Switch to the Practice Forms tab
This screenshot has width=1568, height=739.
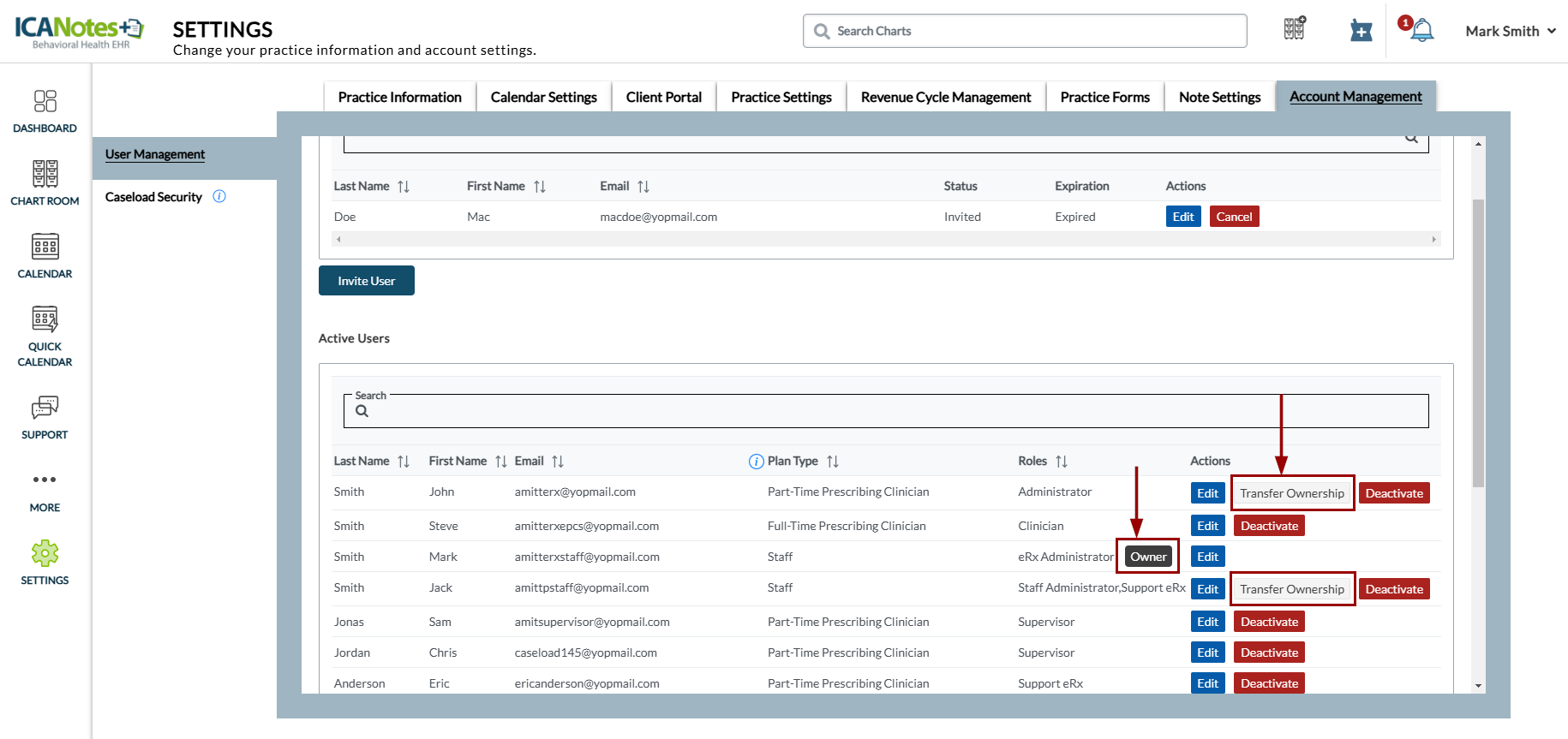click(x=1104, y=97)
